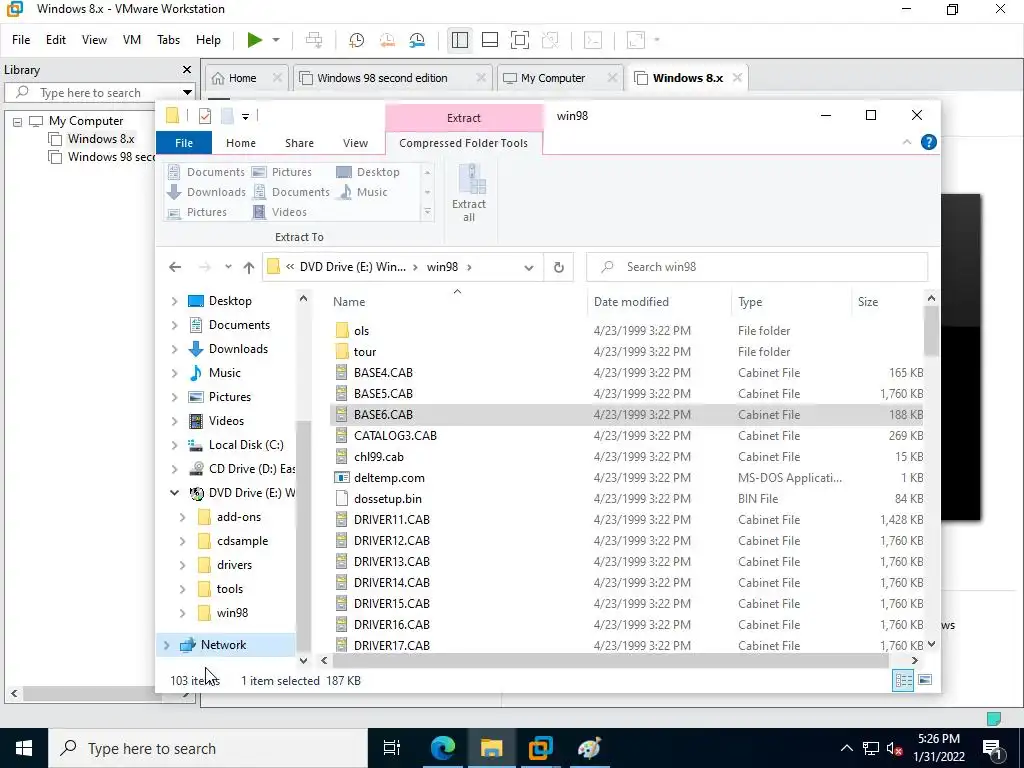The image size is (1024, 768).
Task: Toggle the thumbnail bar view icon
Action: 490,40
